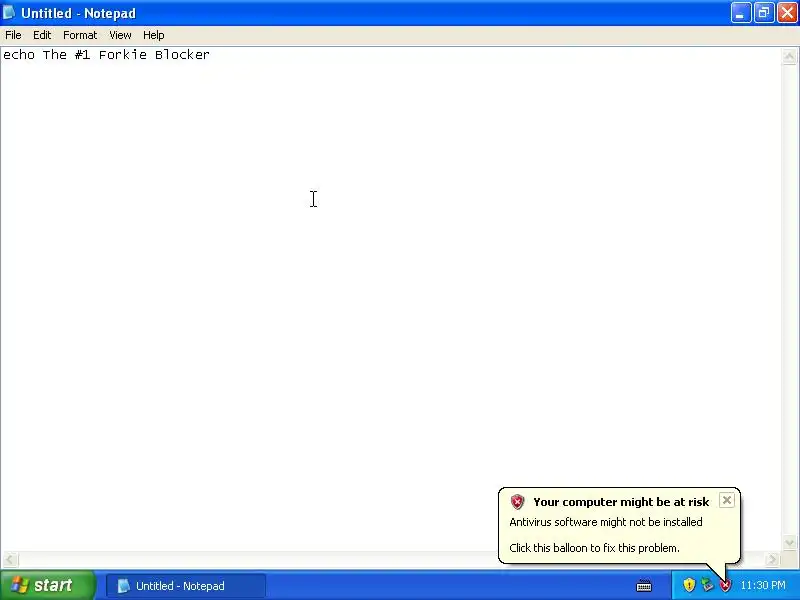800x600 pixels.
Task: Open the Help menu
Action: tap(154, 35)
